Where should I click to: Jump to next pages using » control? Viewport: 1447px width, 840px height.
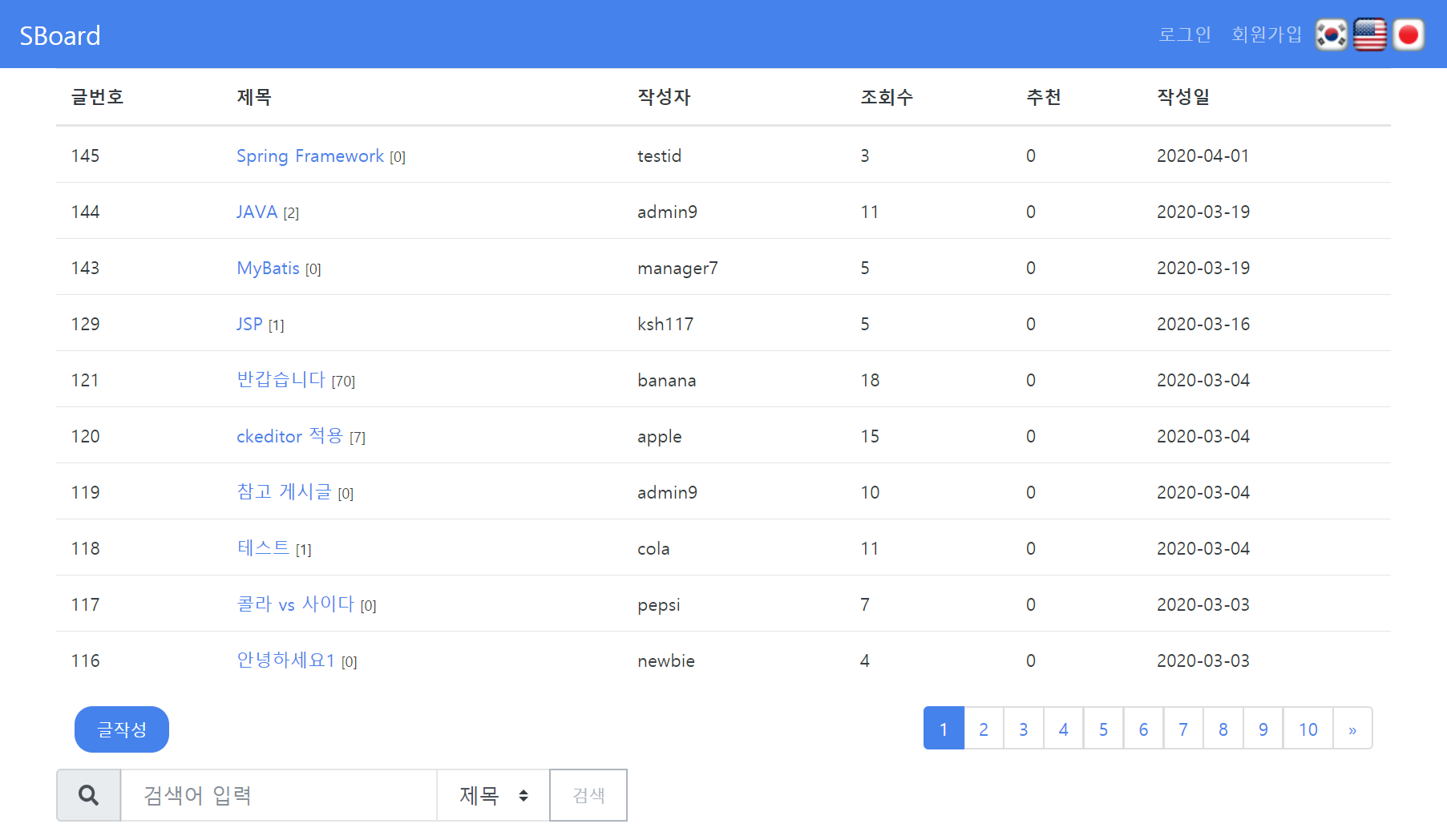1352,729
